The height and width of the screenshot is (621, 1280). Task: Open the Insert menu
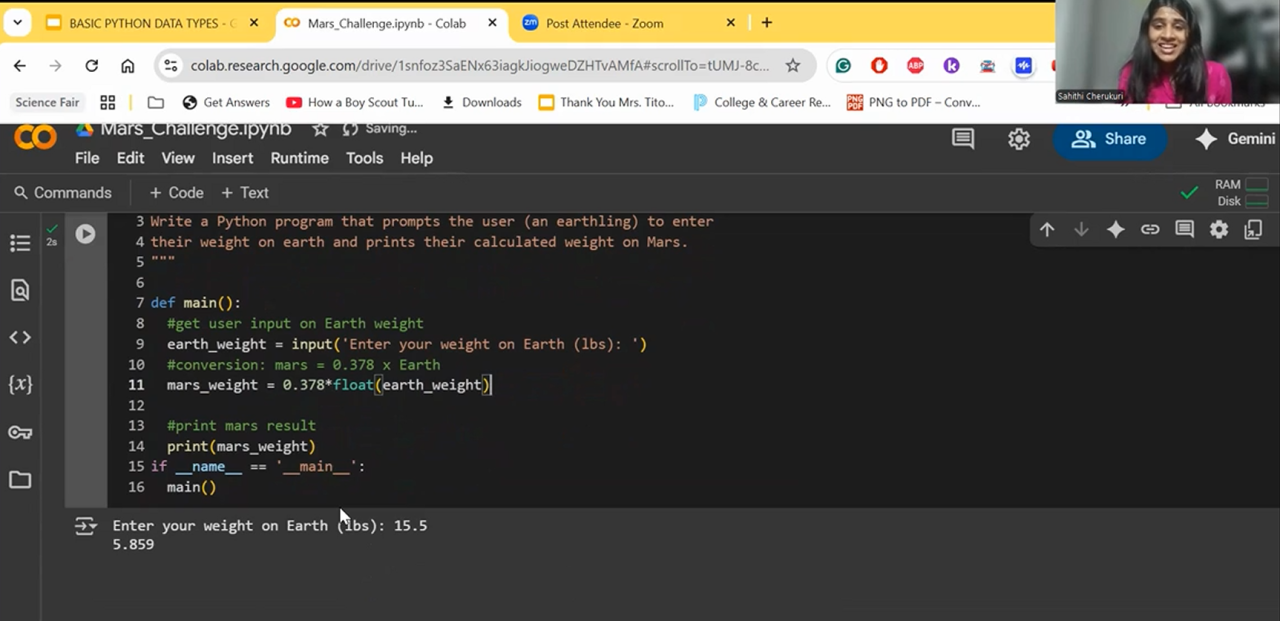pyautogui.click(x=232, y=158)
